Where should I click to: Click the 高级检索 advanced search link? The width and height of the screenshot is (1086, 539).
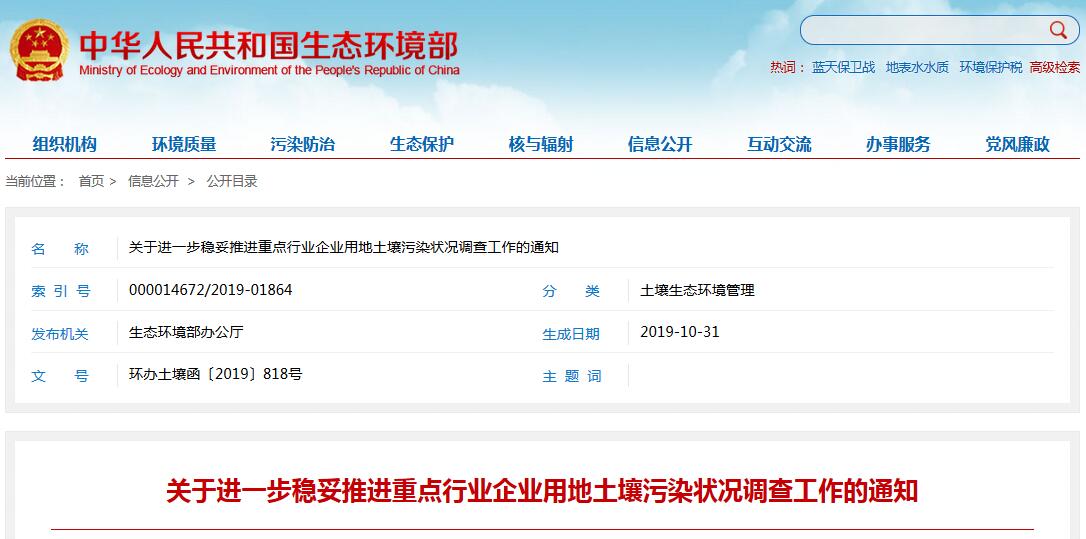pyautogui.click(x=1055, y=67)
